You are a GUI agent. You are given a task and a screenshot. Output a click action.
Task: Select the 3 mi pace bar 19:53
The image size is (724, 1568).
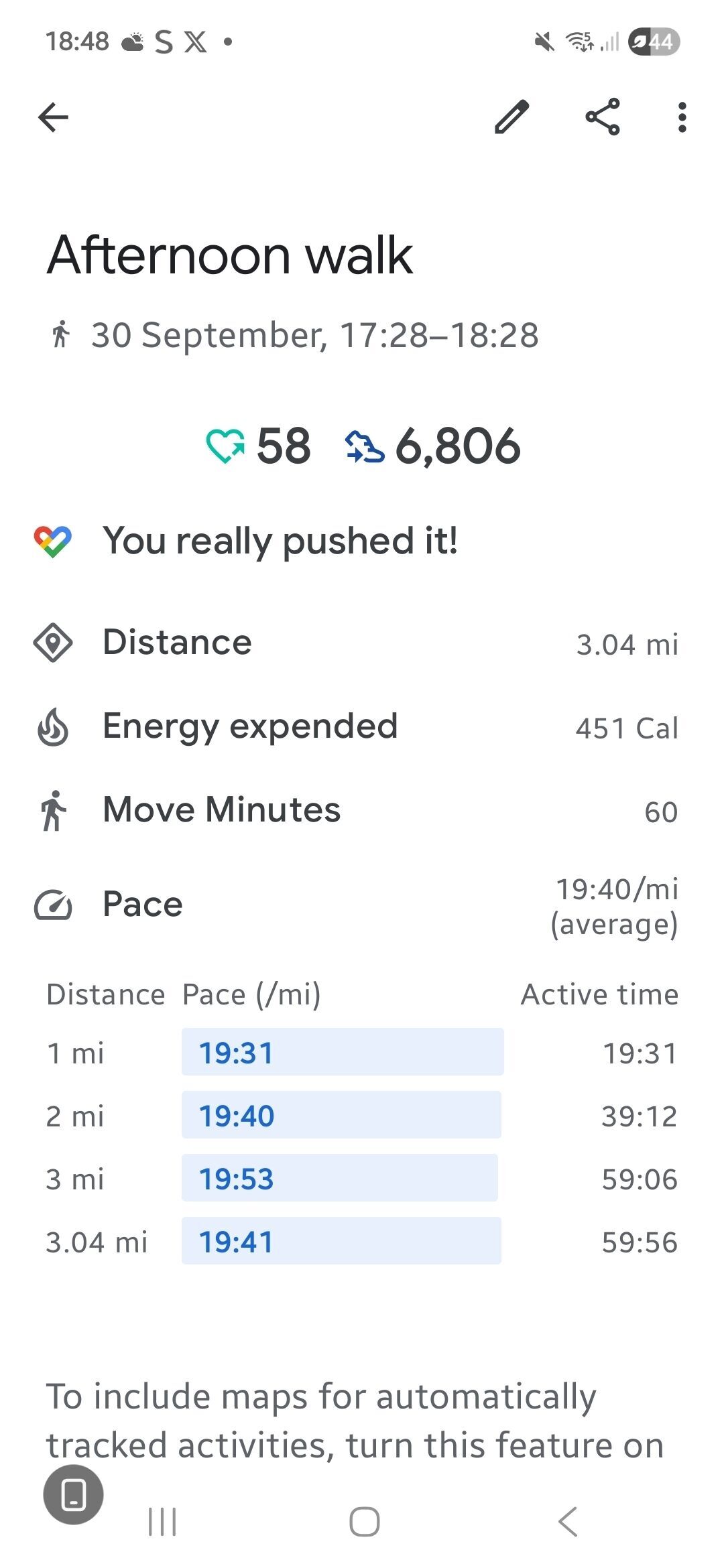[339, 1178]
